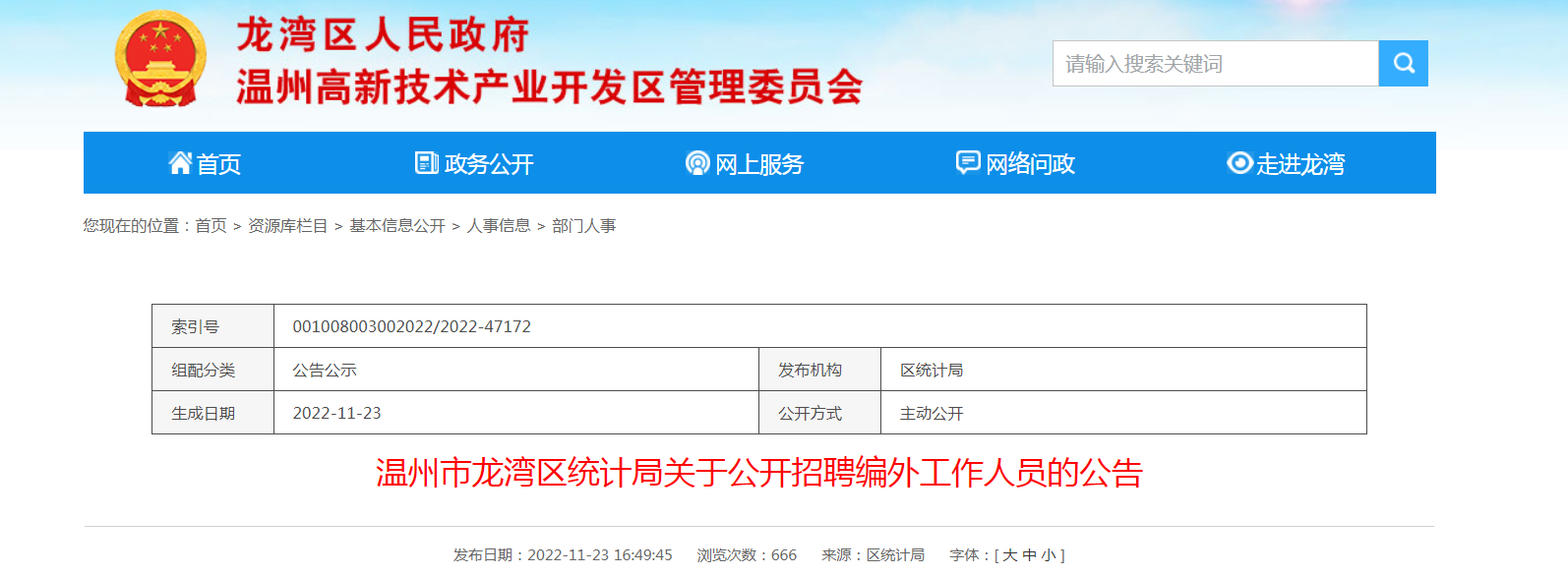Click the 温州高新技术产业开发区管理委员会 heading
The height and width of the screenshot is (575, 1568).
[x=550, y=87]
